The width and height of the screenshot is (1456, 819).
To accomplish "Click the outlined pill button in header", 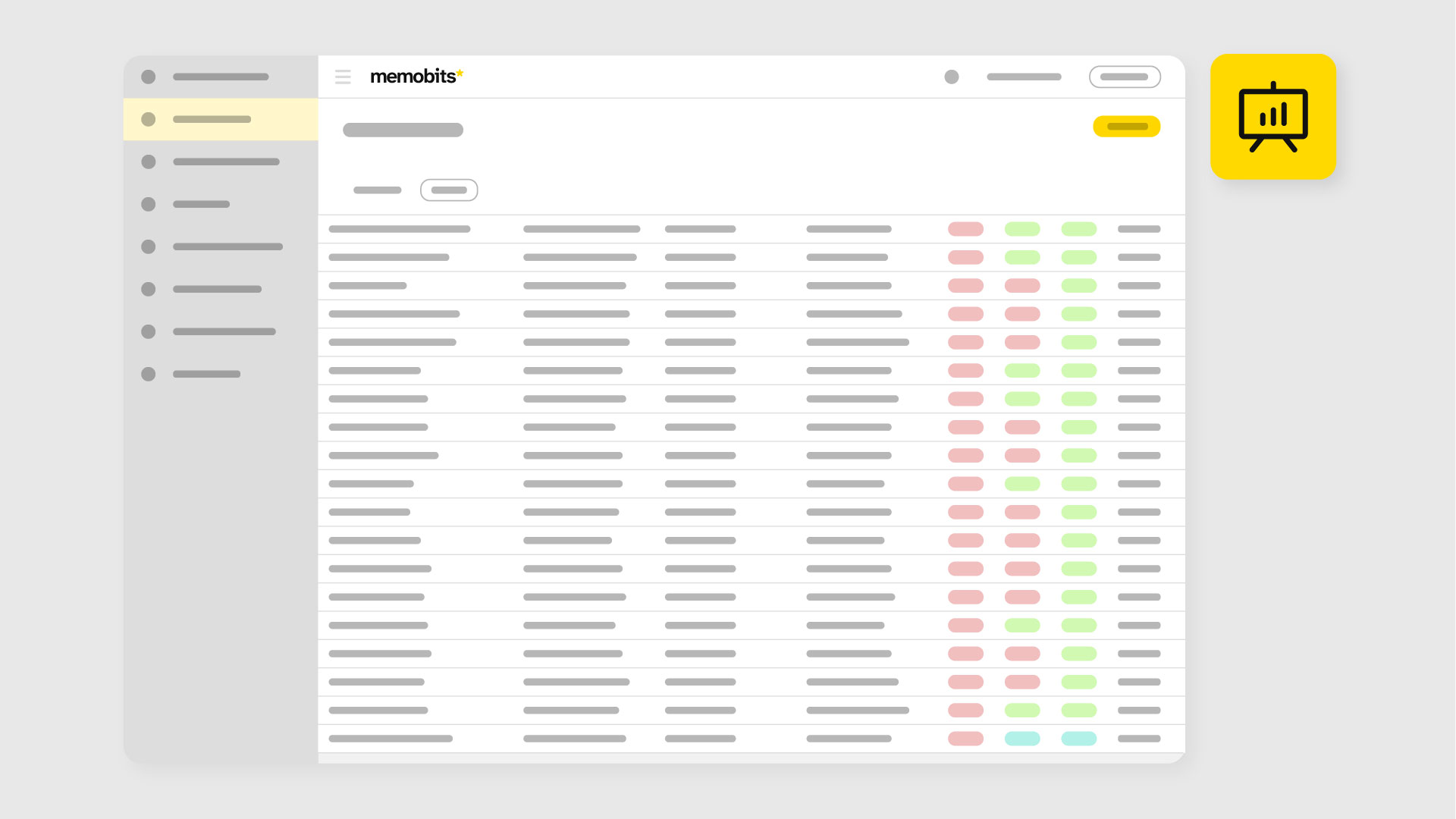I will pyautogui.click(x=1124, y=77).
